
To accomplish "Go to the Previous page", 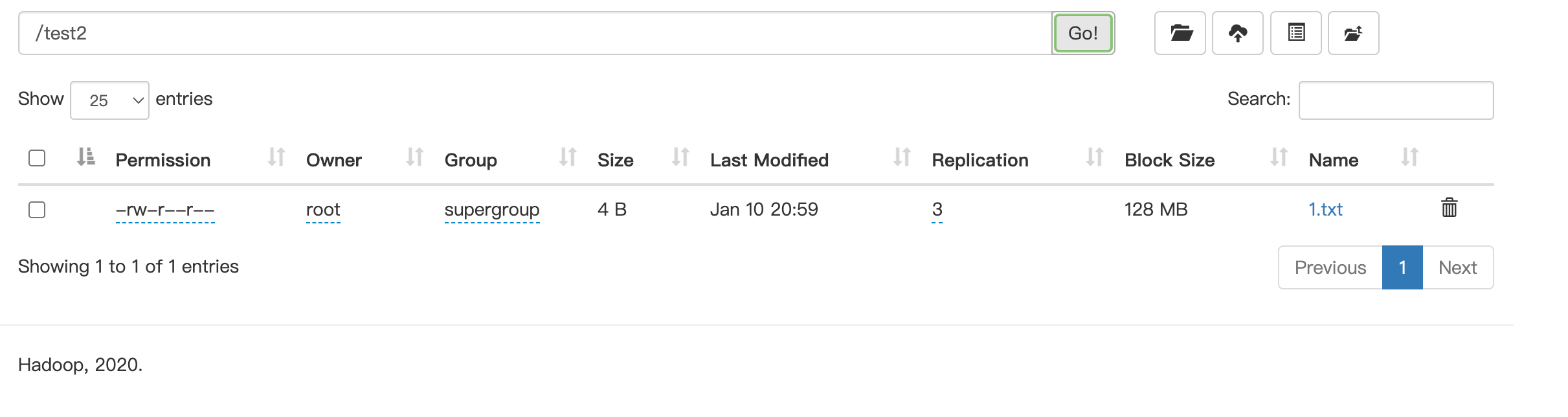I will click(x=1330, y=267).
